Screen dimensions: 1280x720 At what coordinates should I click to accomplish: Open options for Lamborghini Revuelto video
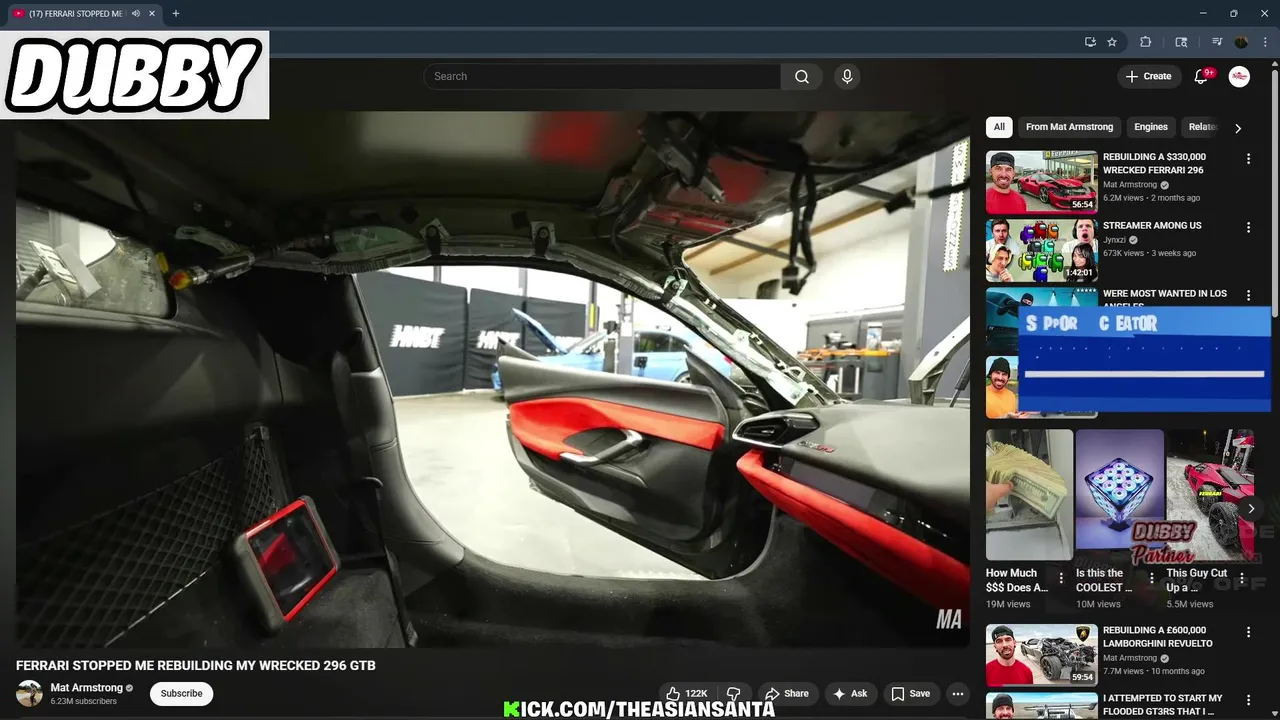[1248, 633]
